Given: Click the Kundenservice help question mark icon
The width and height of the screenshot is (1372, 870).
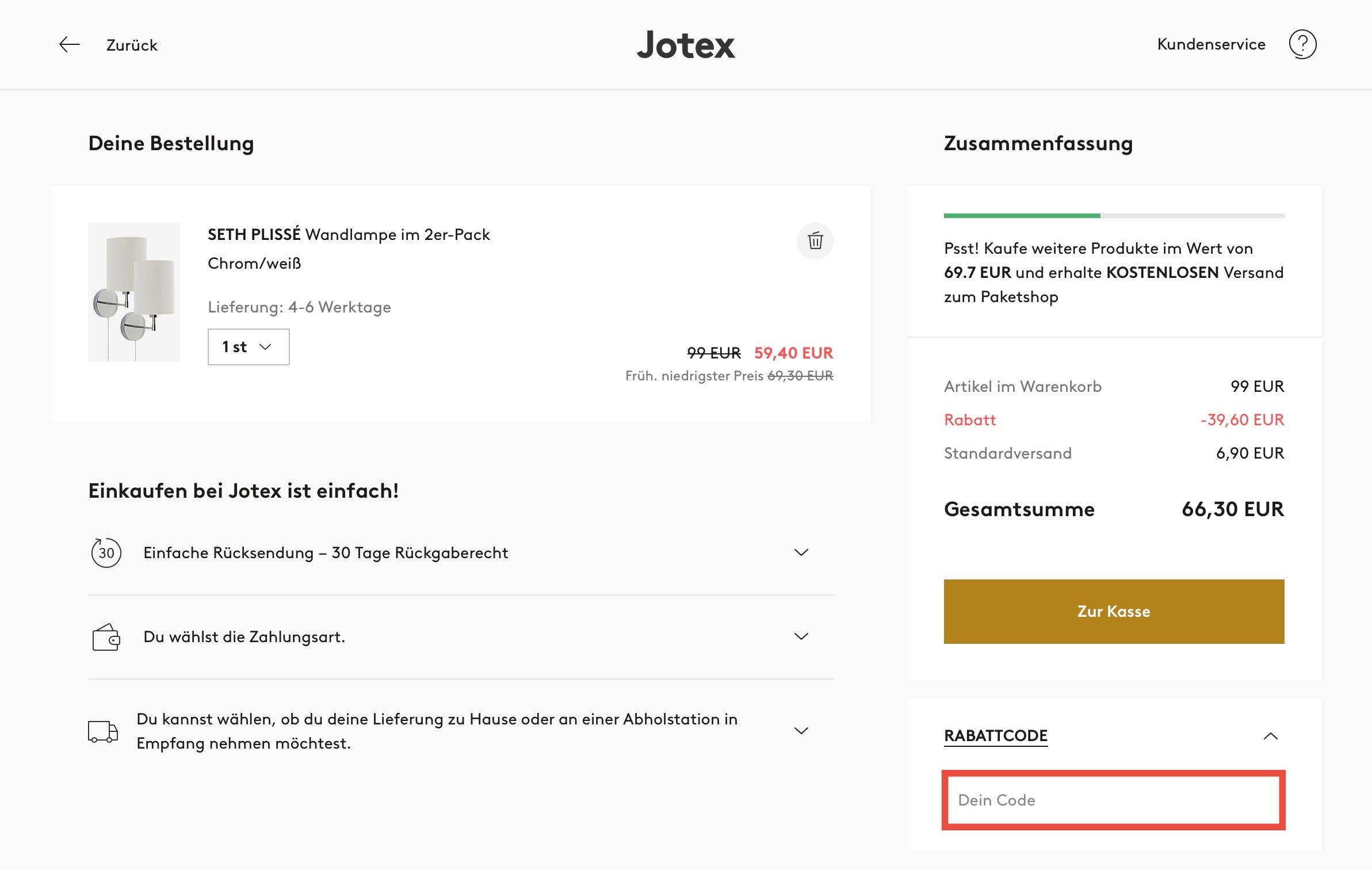Looking at the screenshot, I should click(x=1302, y=44).
